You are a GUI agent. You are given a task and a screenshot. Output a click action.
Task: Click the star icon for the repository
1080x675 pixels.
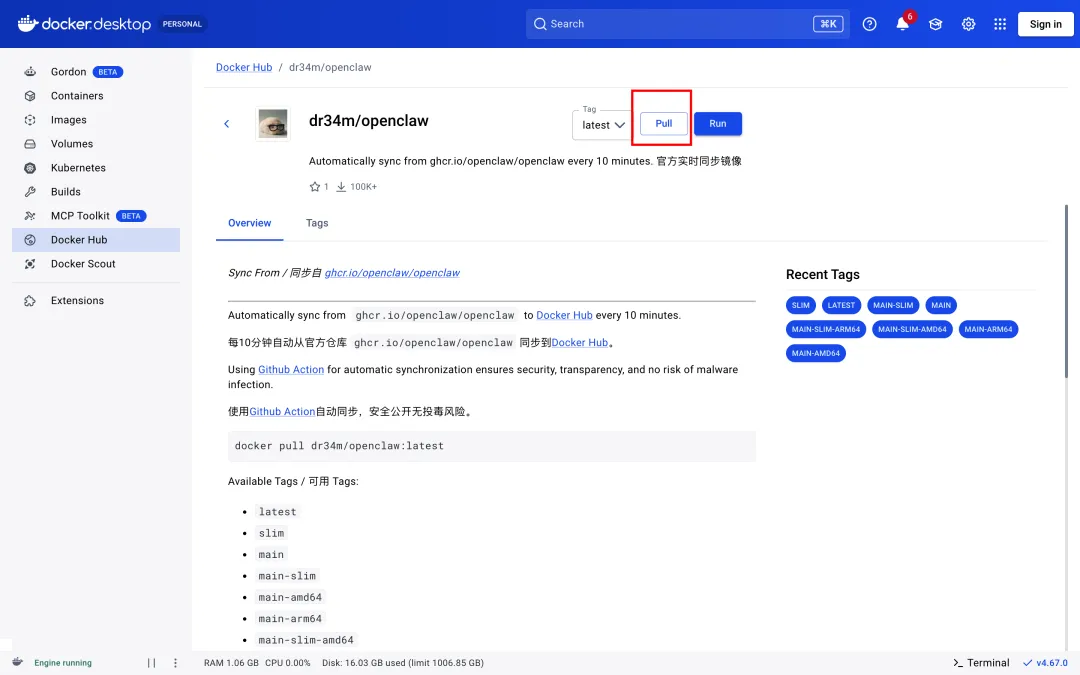click(315, 187)
